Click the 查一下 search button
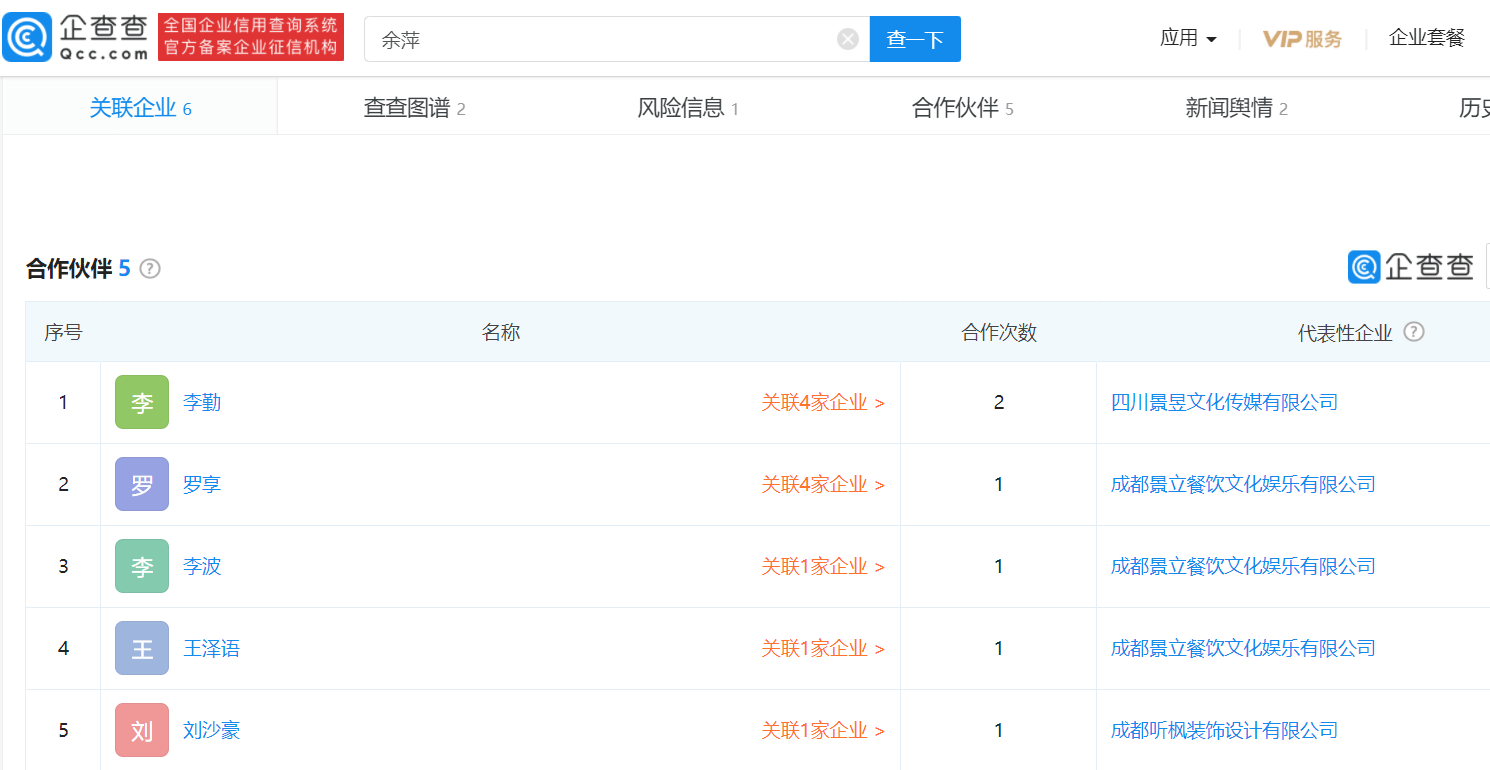Image resolution: width=1490 pixels, height=770 pixels. 915,39
